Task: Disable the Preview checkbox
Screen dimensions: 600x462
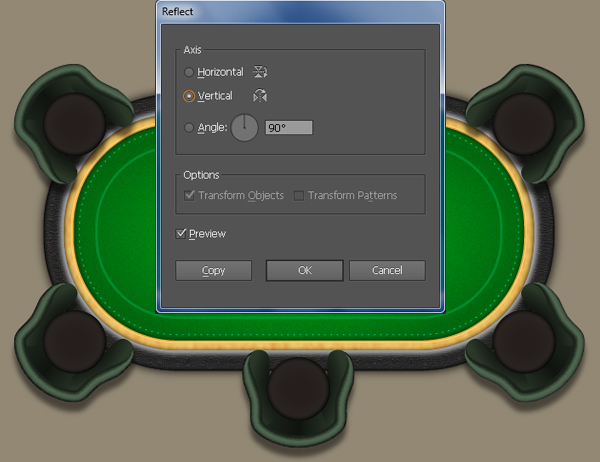Action: click(x=181, y=233)
